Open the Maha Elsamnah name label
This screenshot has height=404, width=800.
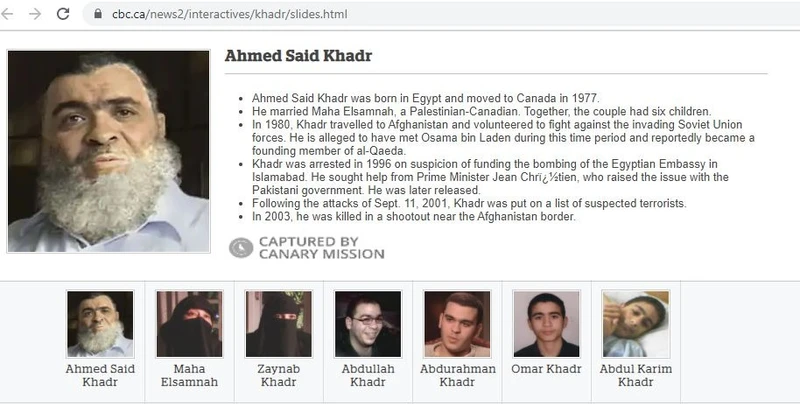pyautogui.click(x=189, y=375)
